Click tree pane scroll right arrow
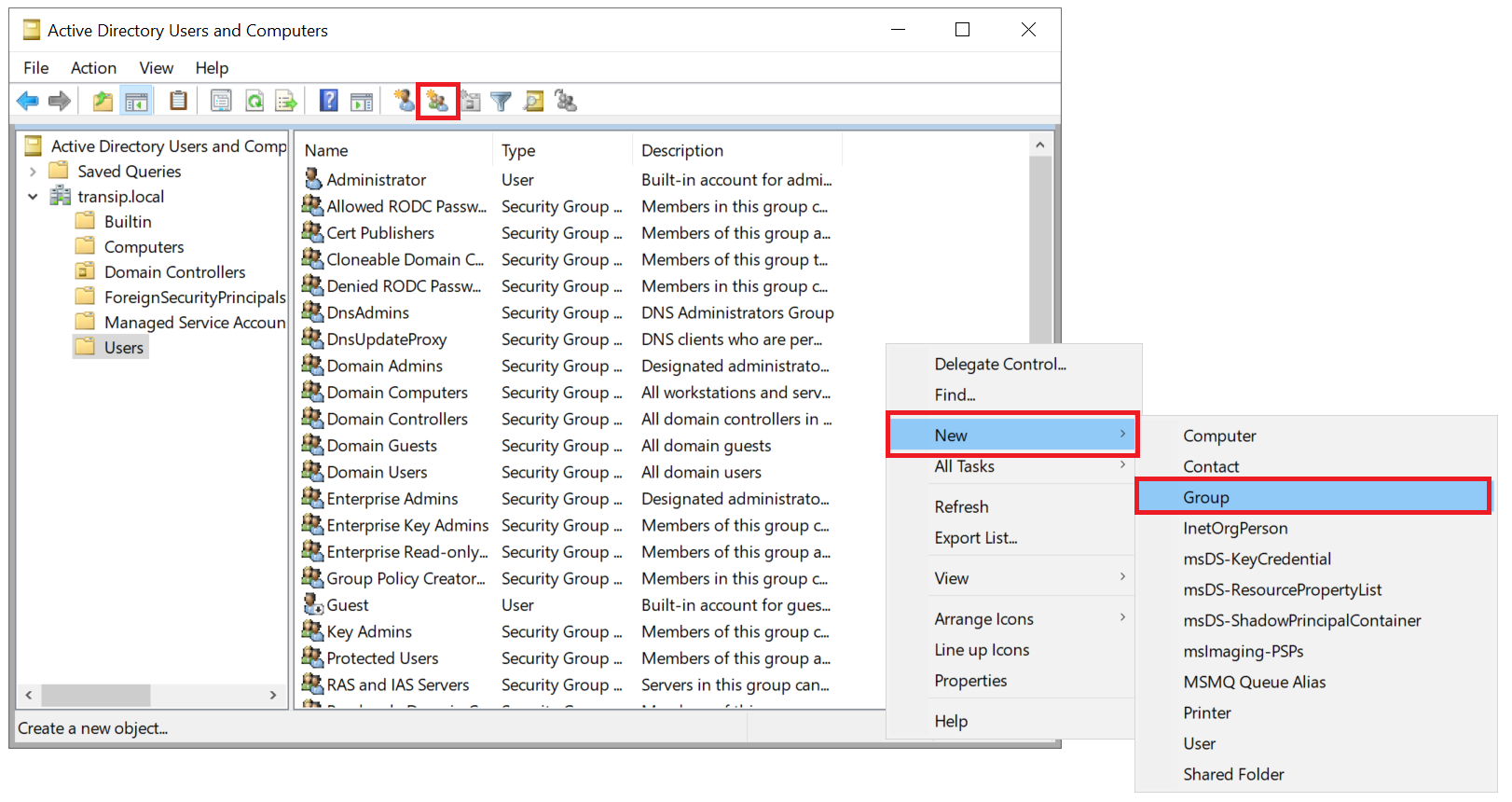The image size is (1512, 802). point(272,695)
